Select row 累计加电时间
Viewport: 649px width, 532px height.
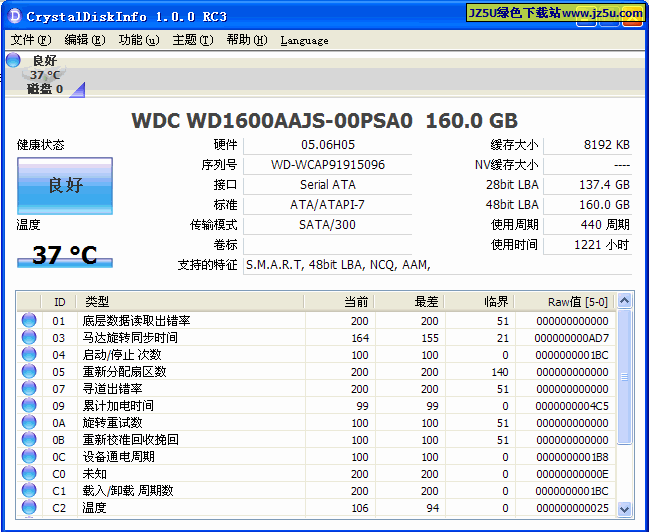tap(316, 406)
